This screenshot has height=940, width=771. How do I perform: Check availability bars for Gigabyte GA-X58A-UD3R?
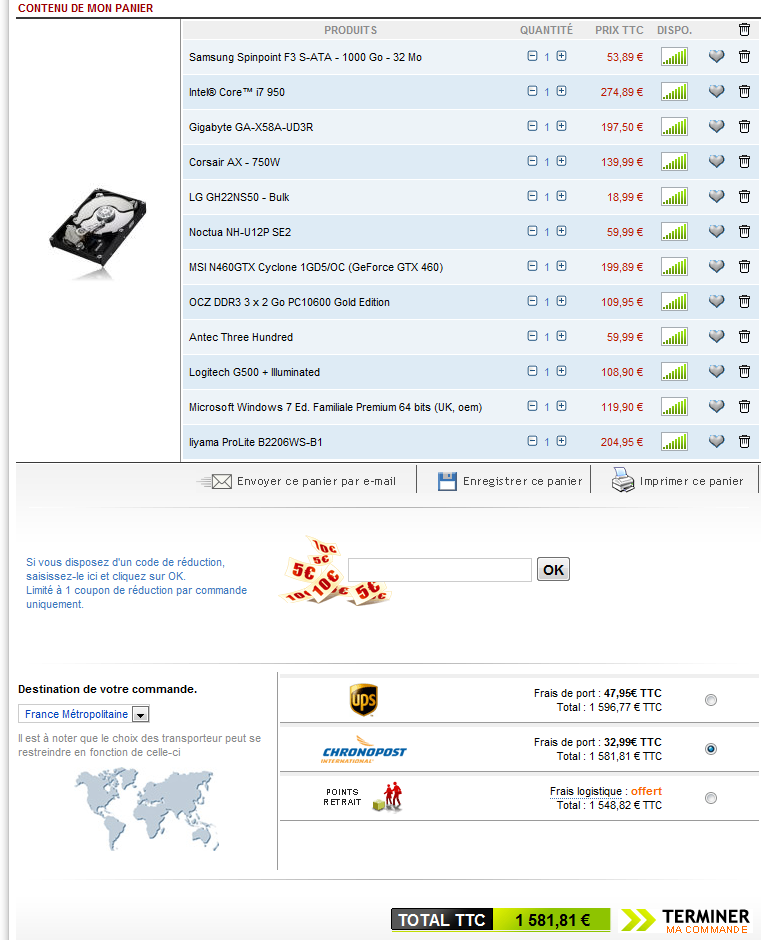(x=674, y=127)
